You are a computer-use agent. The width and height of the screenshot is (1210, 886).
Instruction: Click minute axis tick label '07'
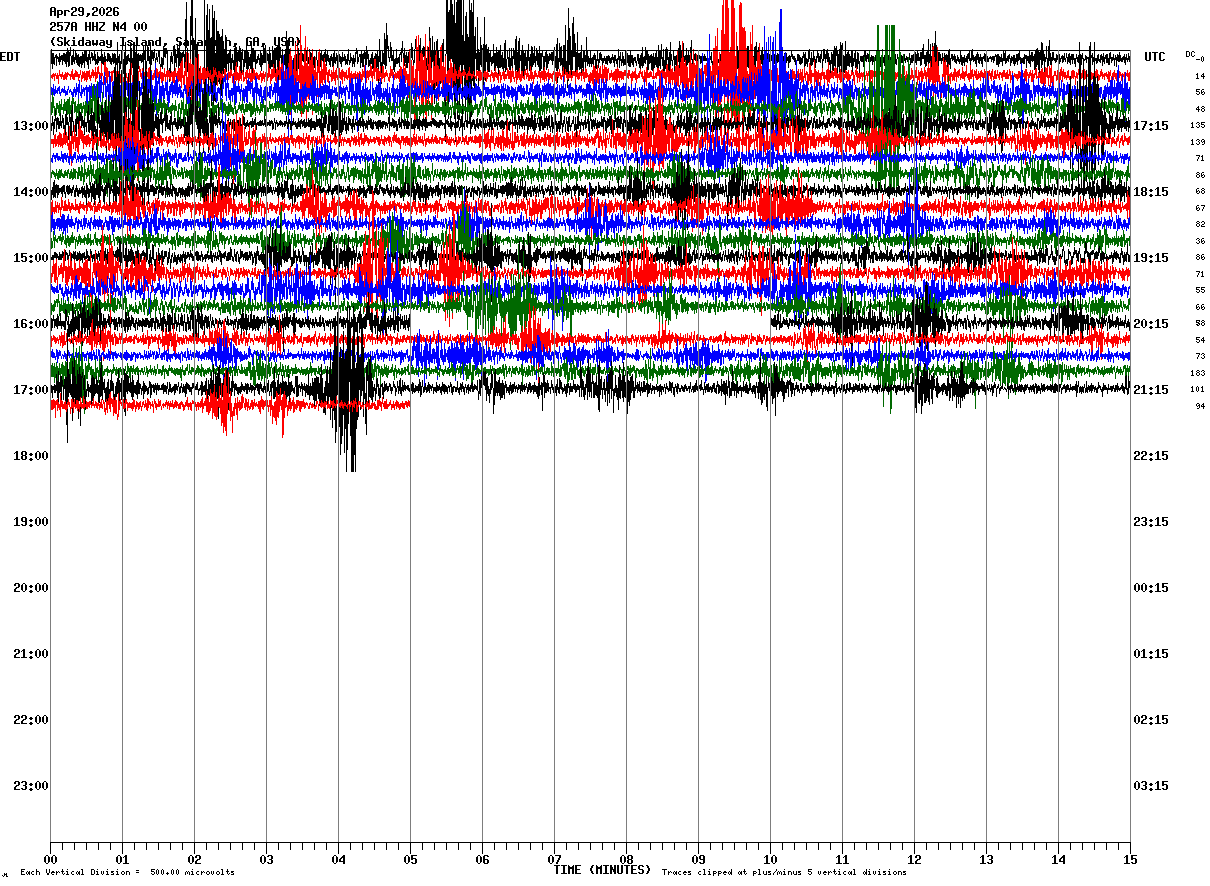[x=554, y=859]
